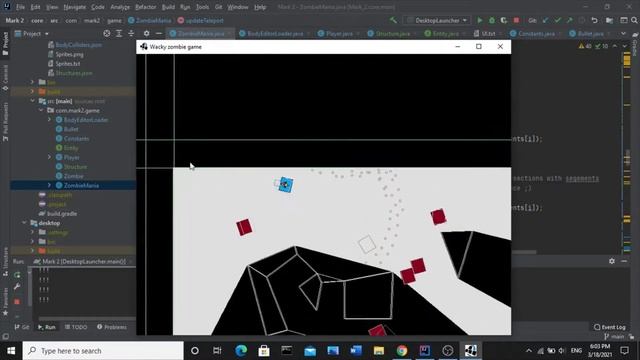Hide the Project panel with minus icon
Image resolution: width=640 pixels, height=360 pixels.
[159, 33]
